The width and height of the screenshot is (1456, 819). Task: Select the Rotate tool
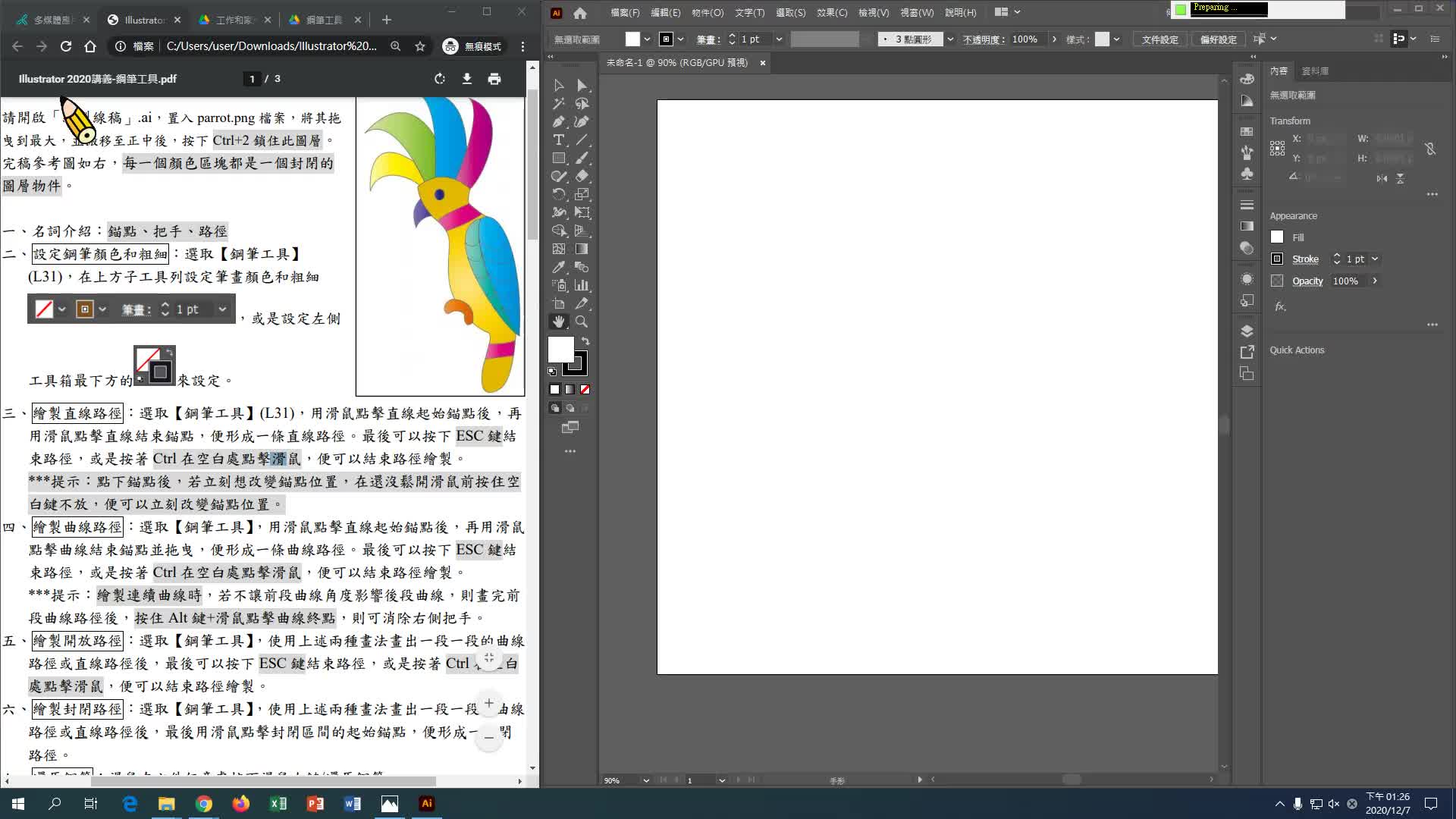tap(559, 195)
